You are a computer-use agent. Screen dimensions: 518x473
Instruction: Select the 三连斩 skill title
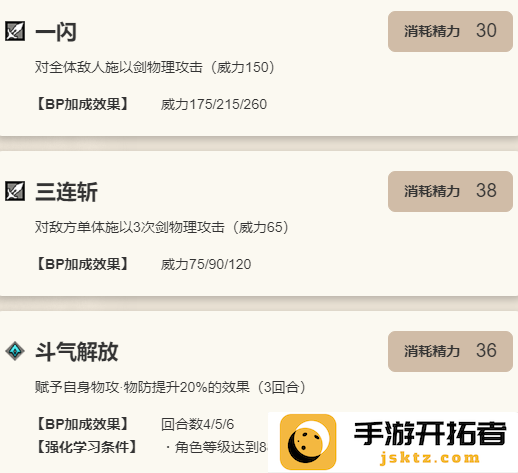(66, 192)
